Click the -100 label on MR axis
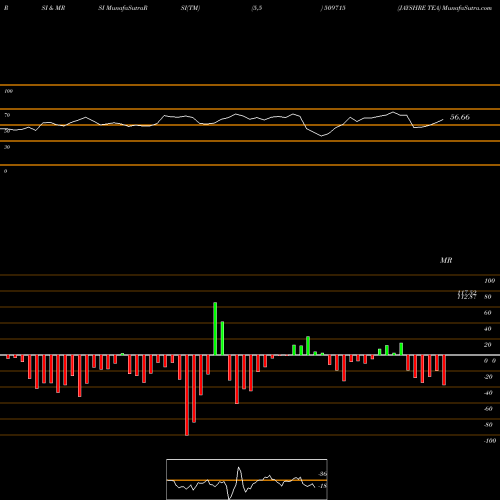The height and width of the screenshot is (500, 500). pos(490,441)
